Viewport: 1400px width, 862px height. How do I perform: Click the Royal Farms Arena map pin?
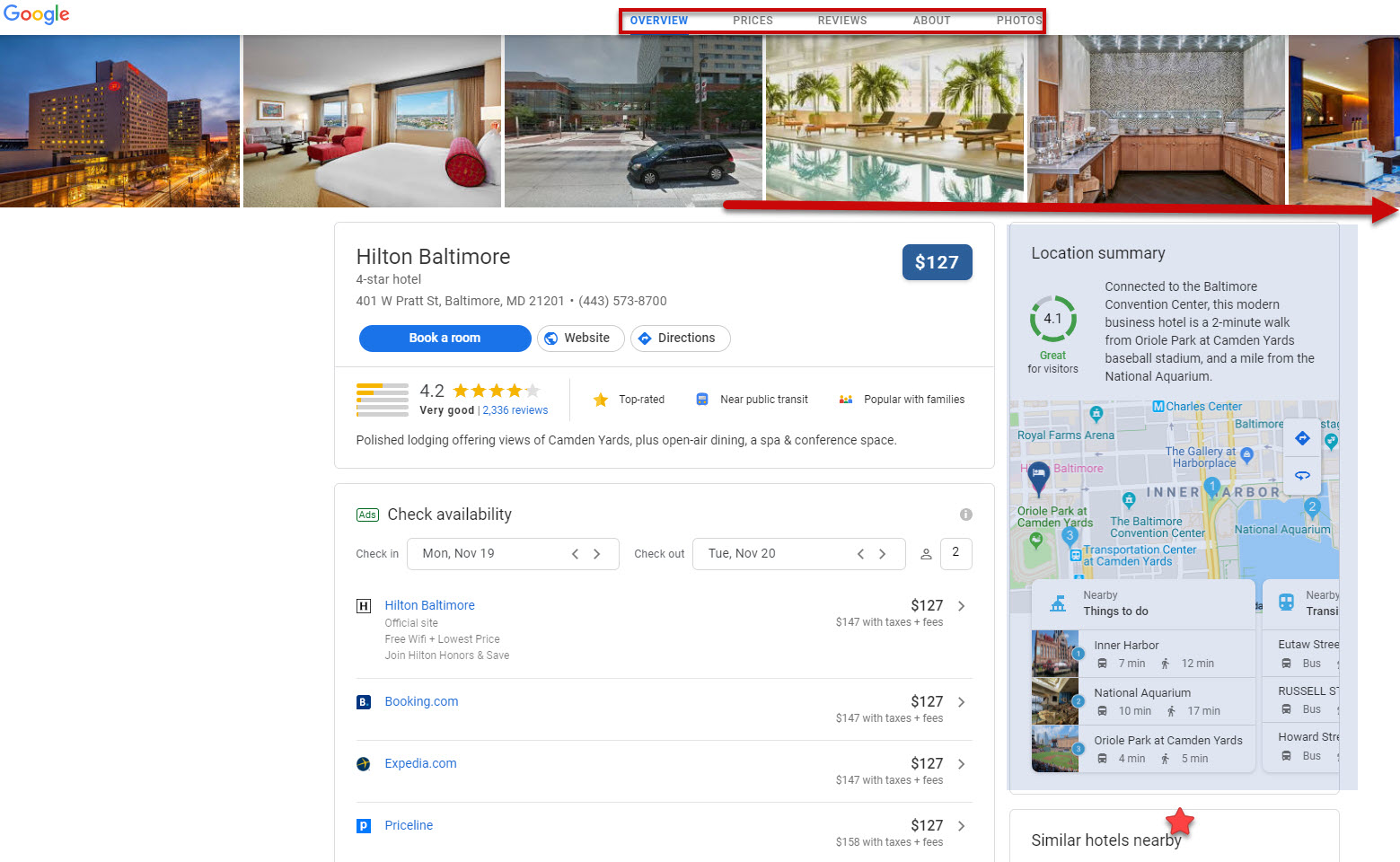click(1096, 414)
